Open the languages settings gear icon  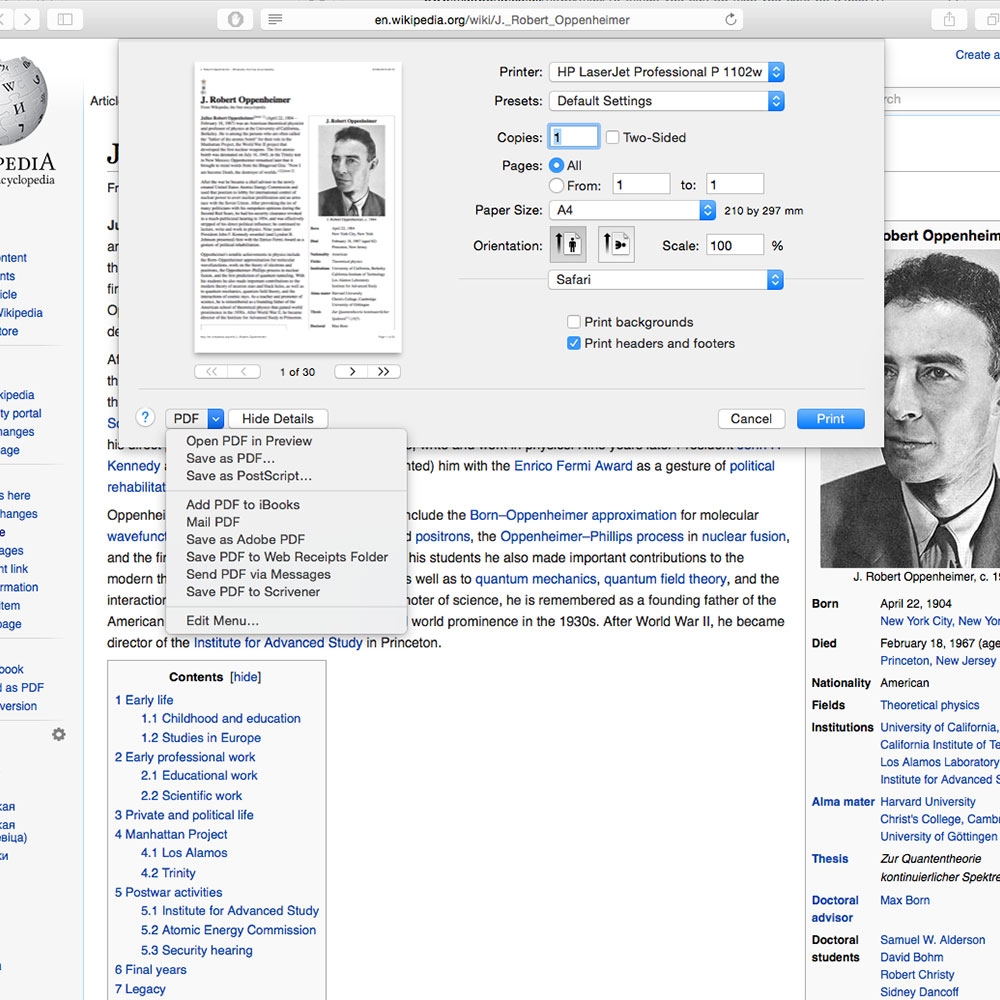point(59,734)
